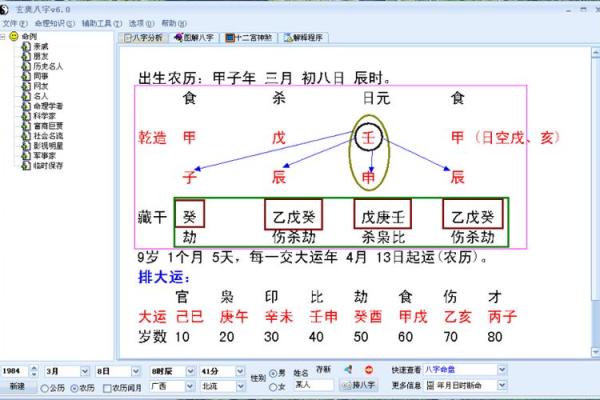Open the 广西 province dropdown
This screenshot has height=400, width=600.
click(x=190, y=386)
